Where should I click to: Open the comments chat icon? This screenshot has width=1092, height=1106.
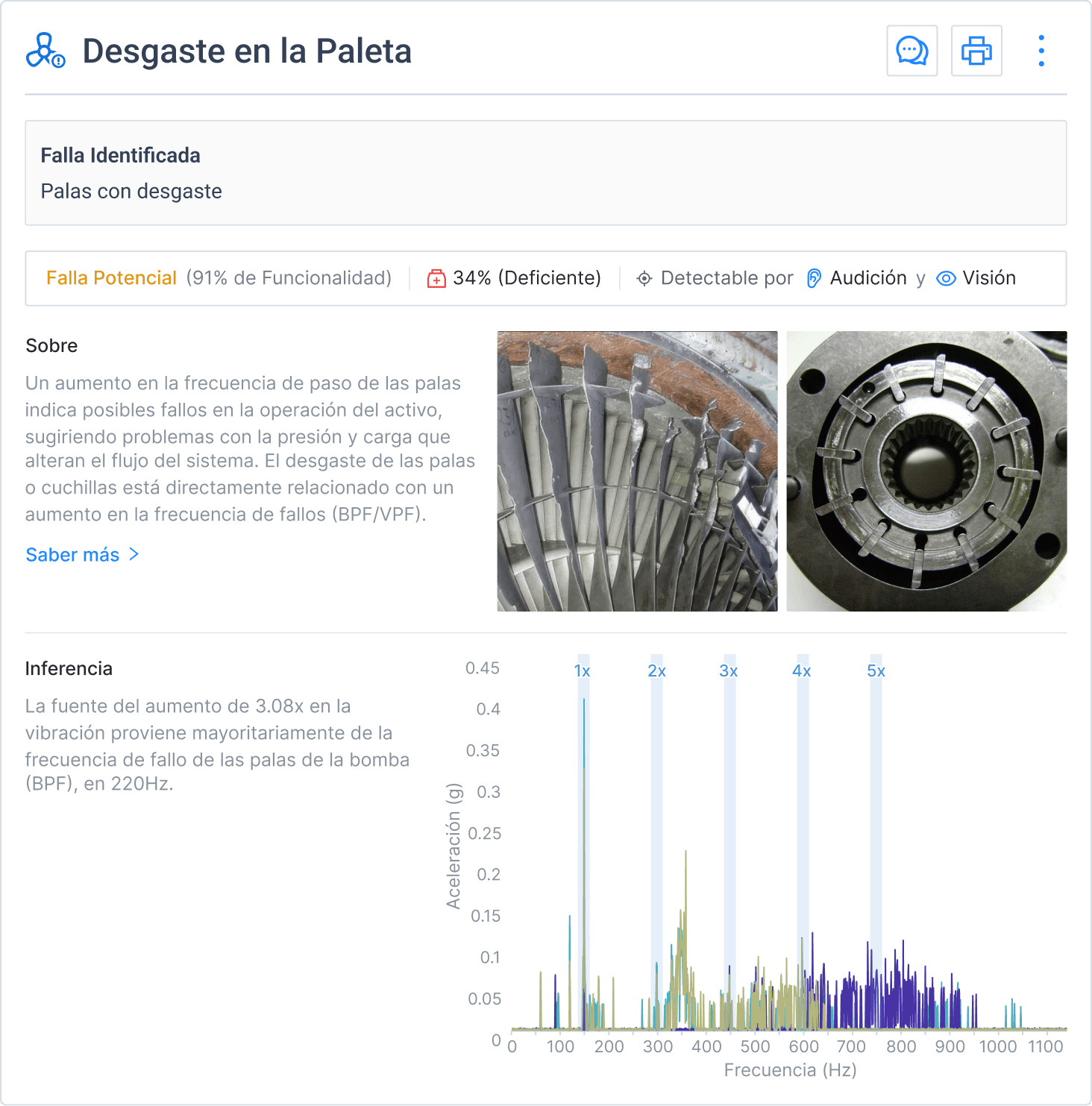coord(911,51)
